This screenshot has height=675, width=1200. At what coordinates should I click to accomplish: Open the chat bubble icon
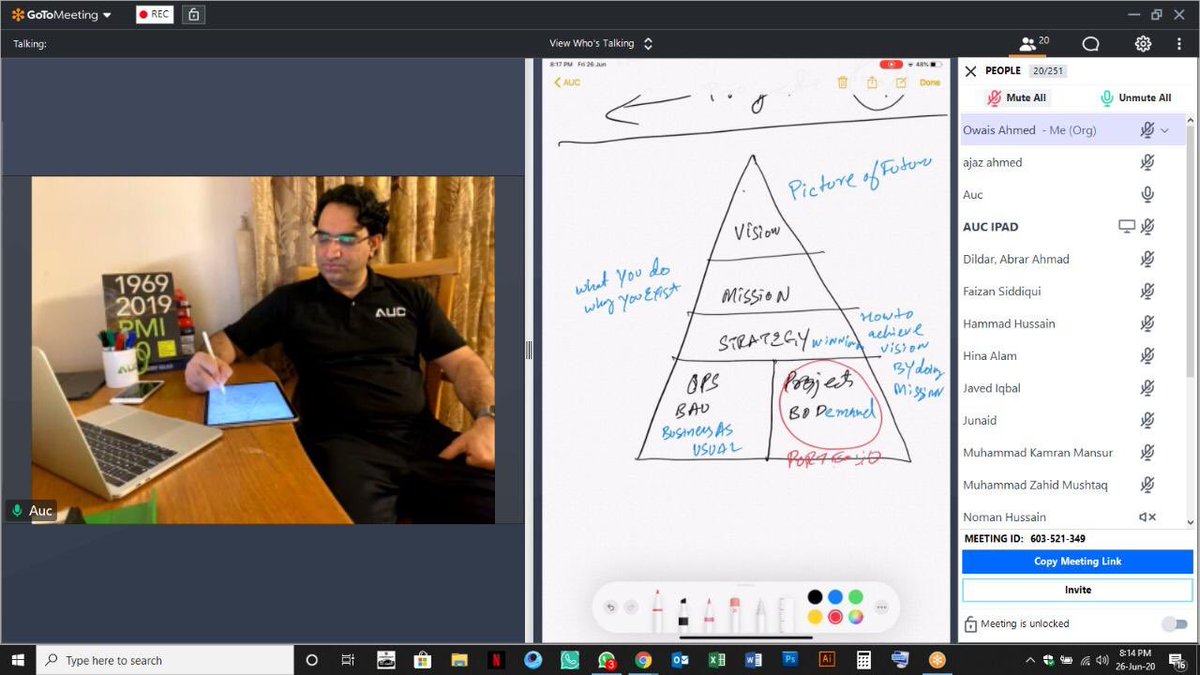1091,44
